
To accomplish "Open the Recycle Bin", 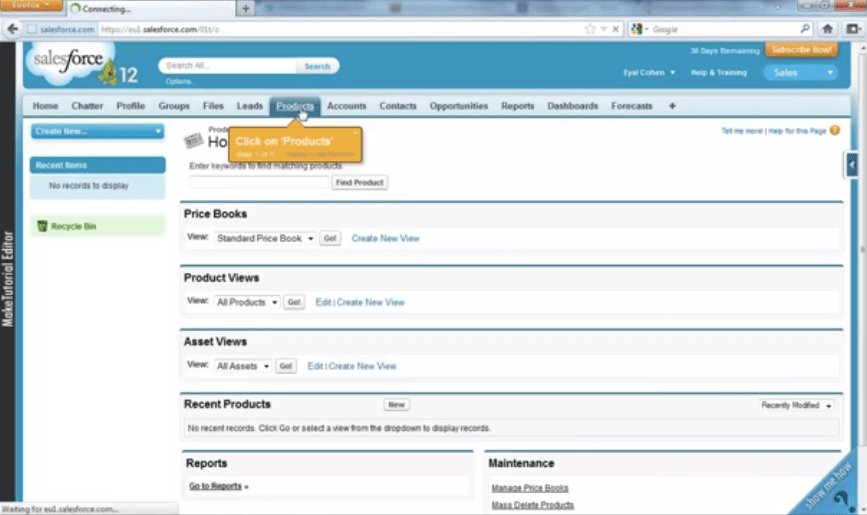I will click(74, 226).
